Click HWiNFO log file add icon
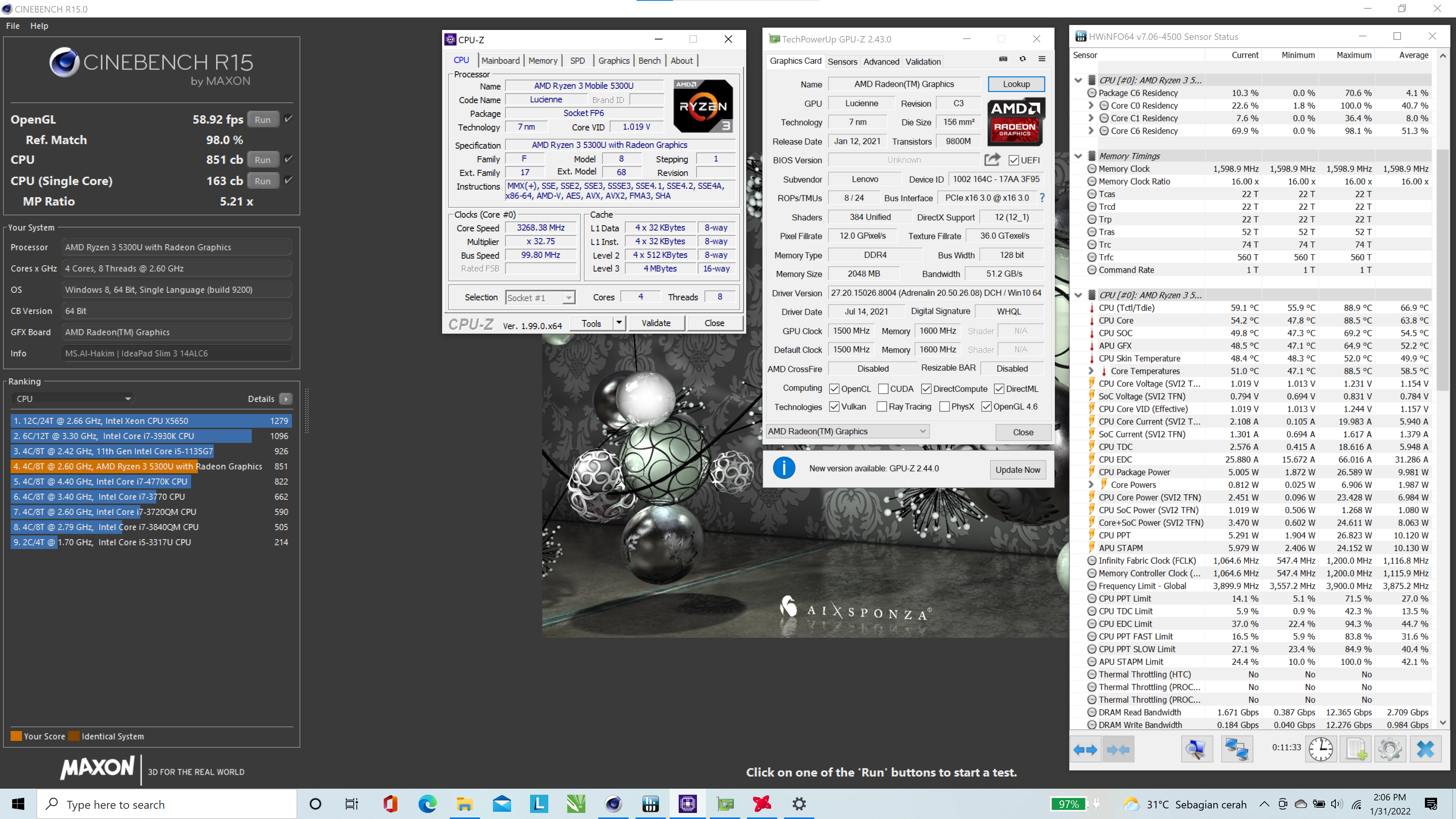Image resolution: width=1456 pixels, height=819 pixels. pyautogui.click(x=1356, y=750)
